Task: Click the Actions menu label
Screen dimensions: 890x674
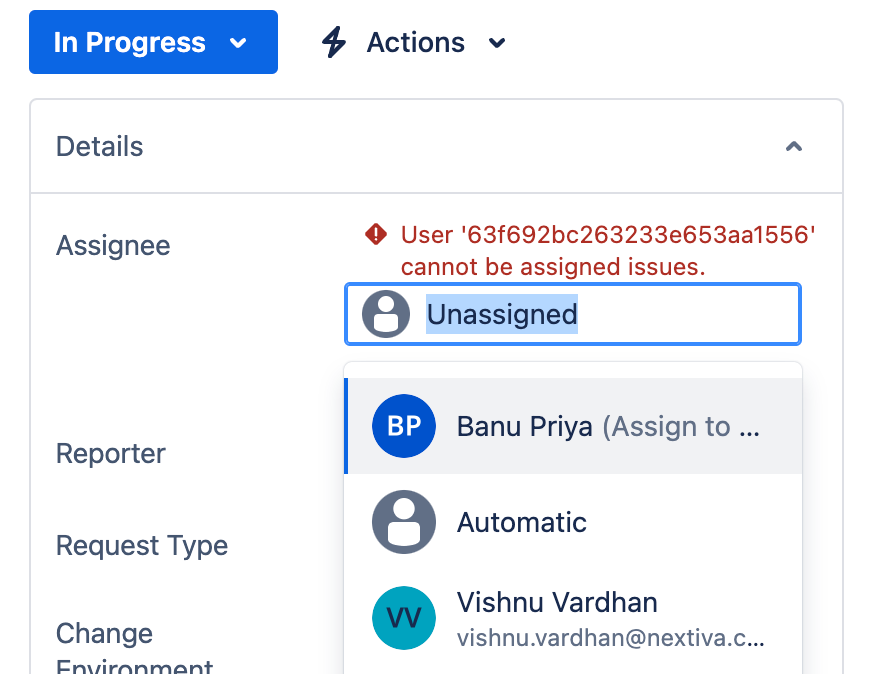Action: (415, 43)
